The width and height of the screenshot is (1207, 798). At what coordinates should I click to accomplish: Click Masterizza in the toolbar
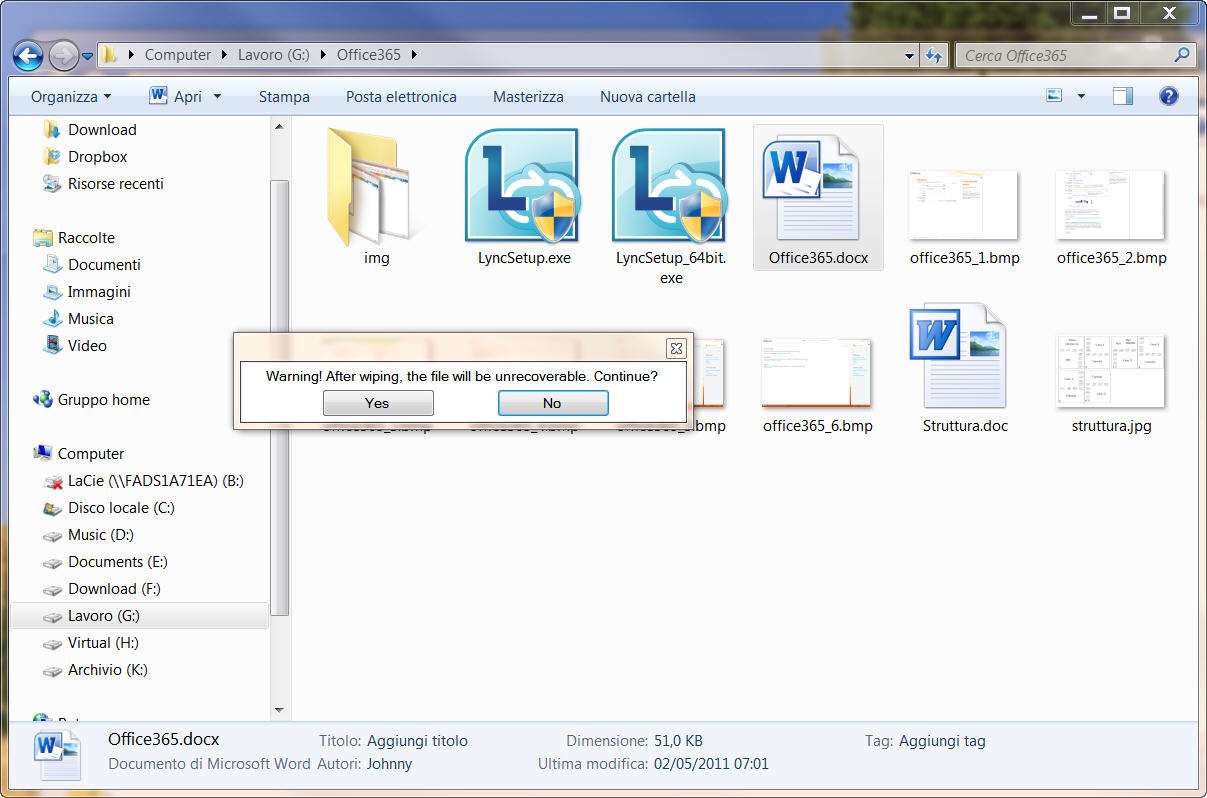click(x=528, y=97)
